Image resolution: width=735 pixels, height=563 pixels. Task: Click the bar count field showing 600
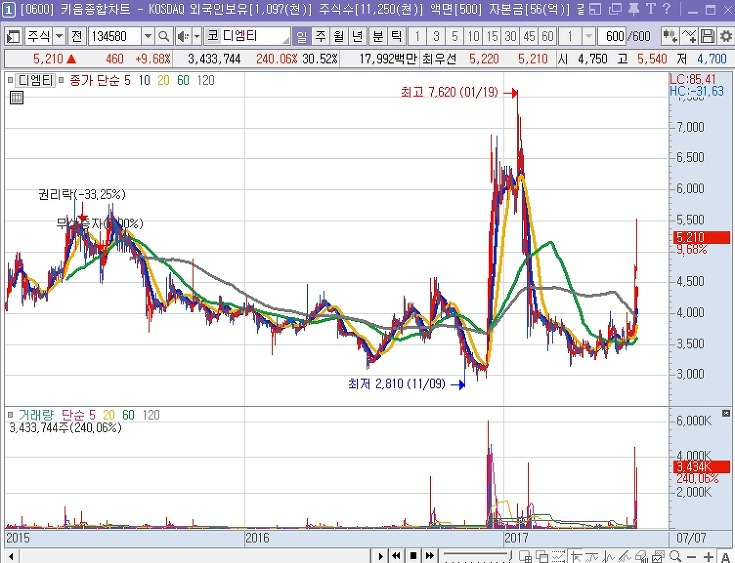coord(612,36)
